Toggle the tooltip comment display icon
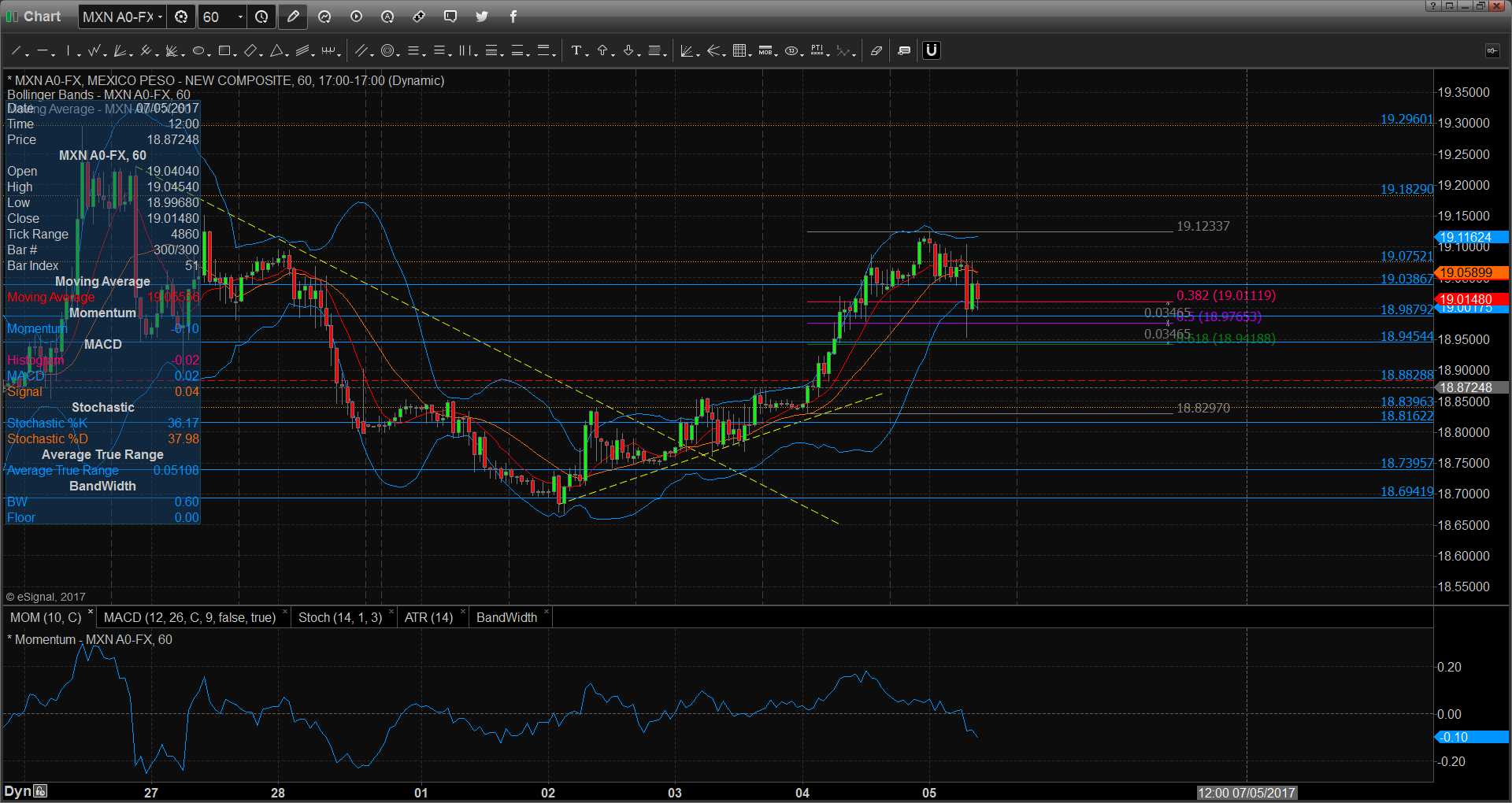The image size is (1512, 803). 904,51
